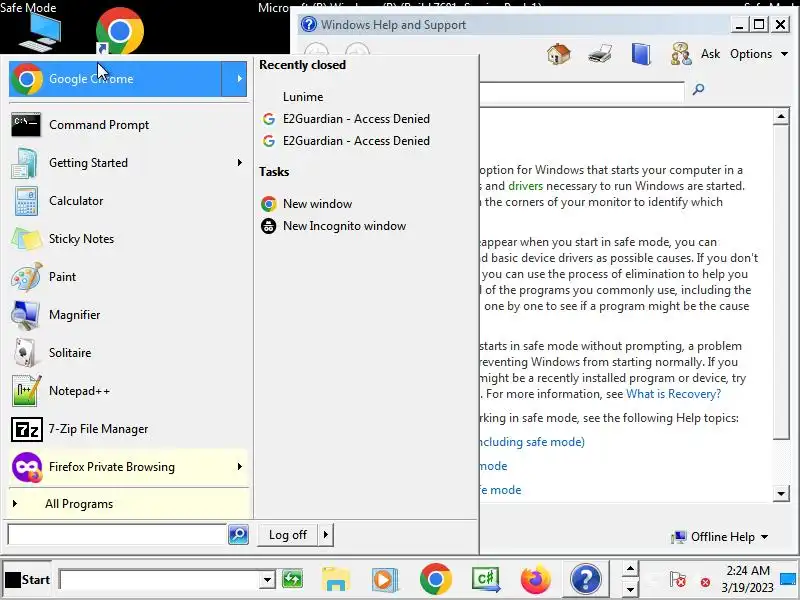The height and width of the screenshot is (600, 800).
Task: Open Chrome from the taskbar
Action: coord(436,580)
